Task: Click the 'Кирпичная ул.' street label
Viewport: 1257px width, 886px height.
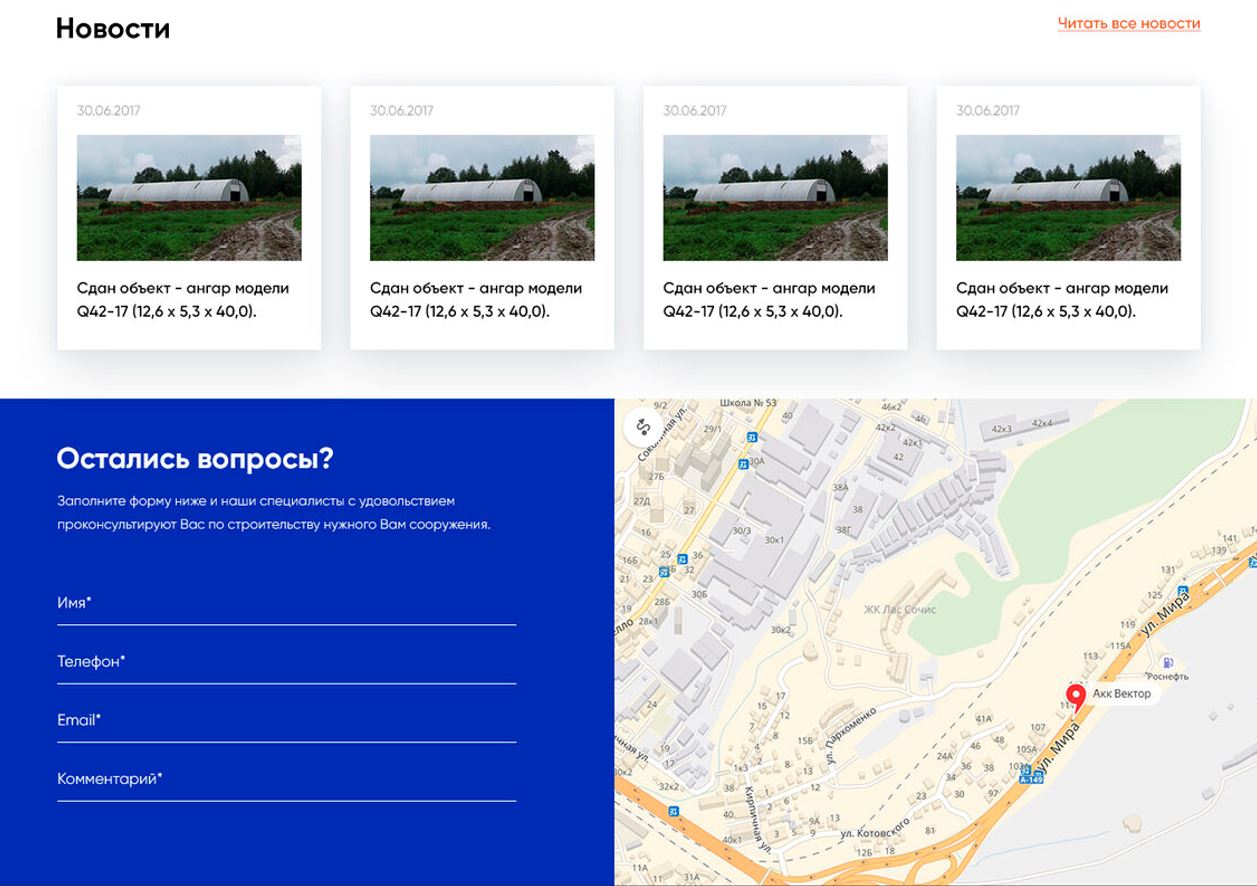Action: coord(757,818)
